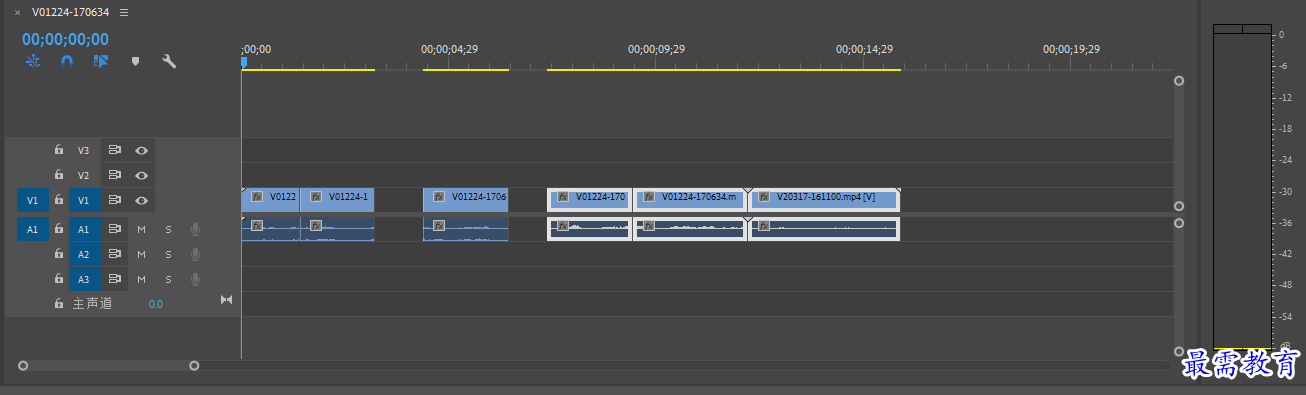Hide track V3 output with eye icon
The image size is (1306, 395).
[x=142, y=150]
